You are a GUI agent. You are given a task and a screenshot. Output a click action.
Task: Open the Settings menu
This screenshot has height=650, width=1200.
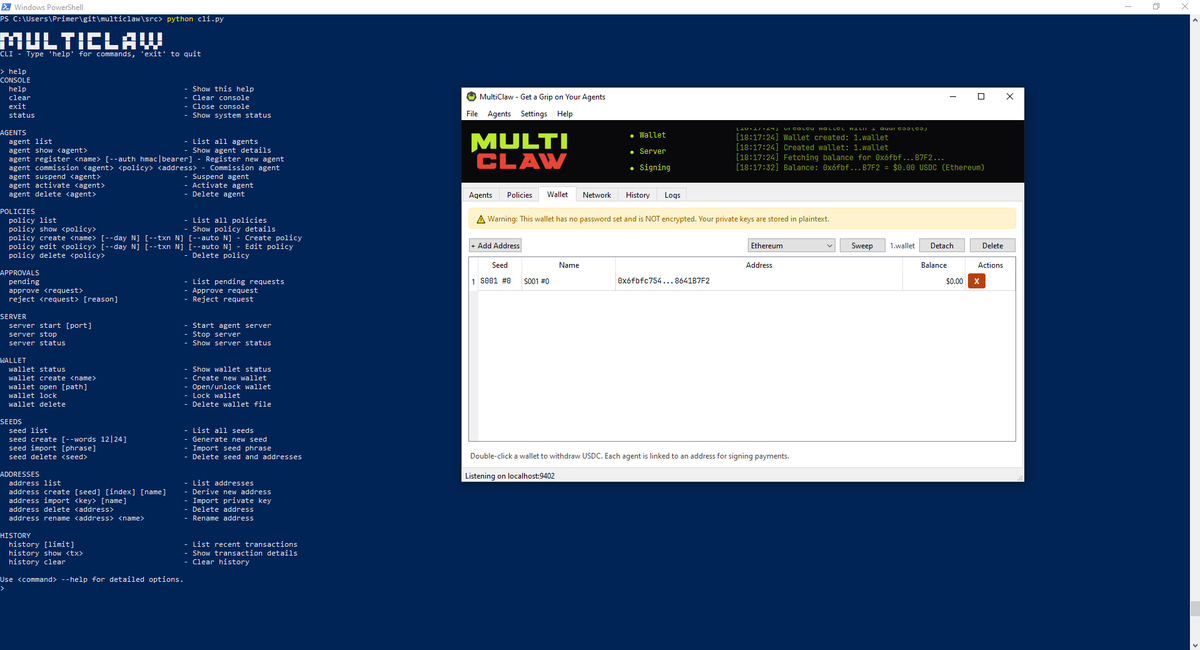point(534,114)
